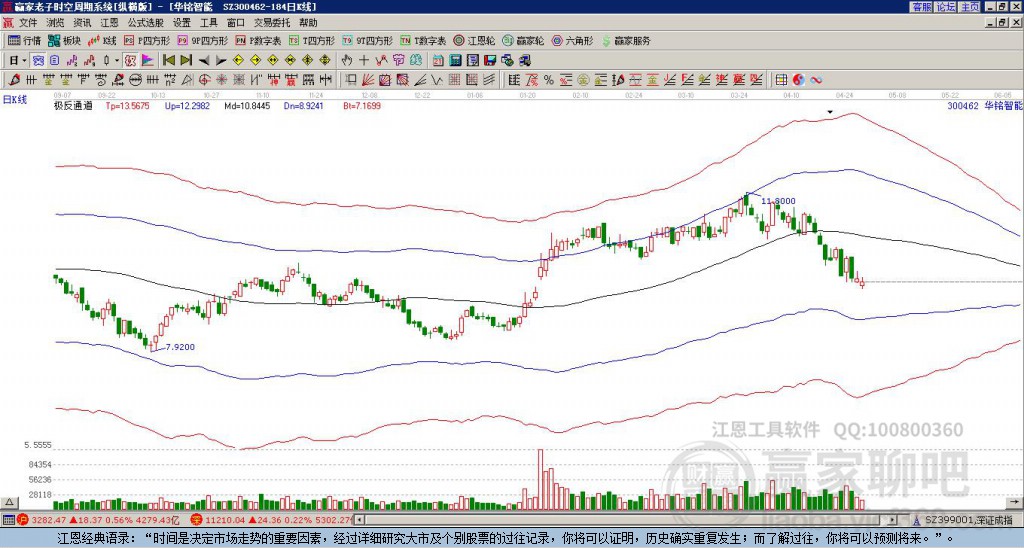The width and height of the screenshot is (1024, 548).
Task: Open the calendar icon
Action: [x=439, y=61]
